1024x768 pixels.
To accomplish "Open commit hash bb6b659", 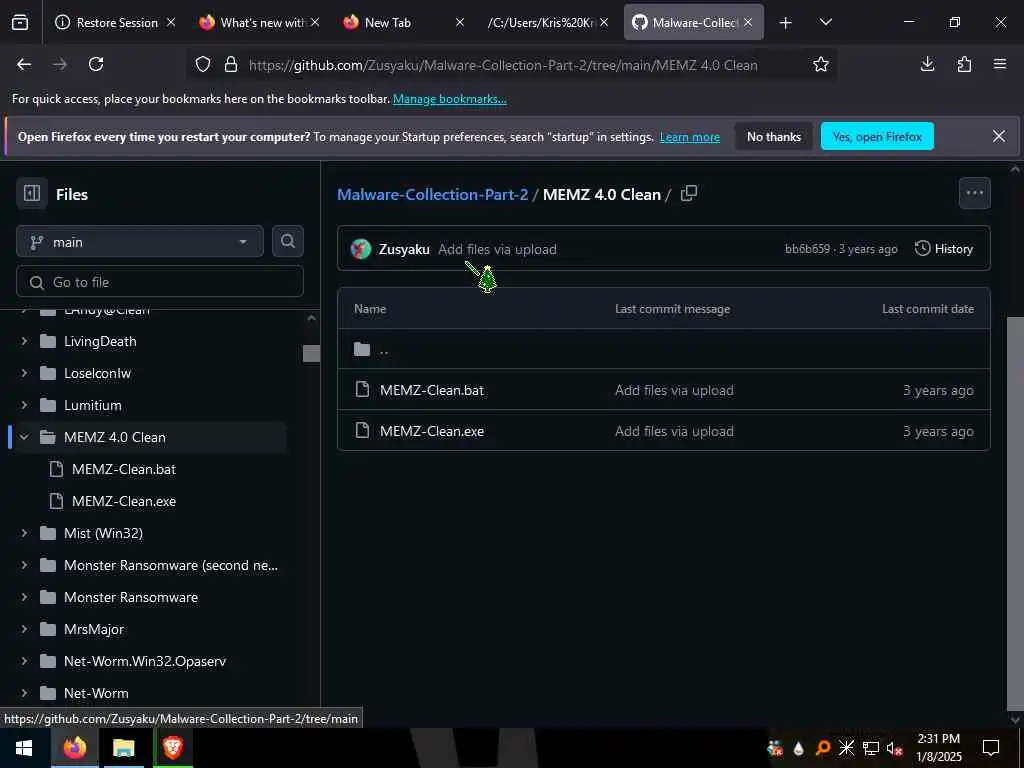I will (807, 249).
